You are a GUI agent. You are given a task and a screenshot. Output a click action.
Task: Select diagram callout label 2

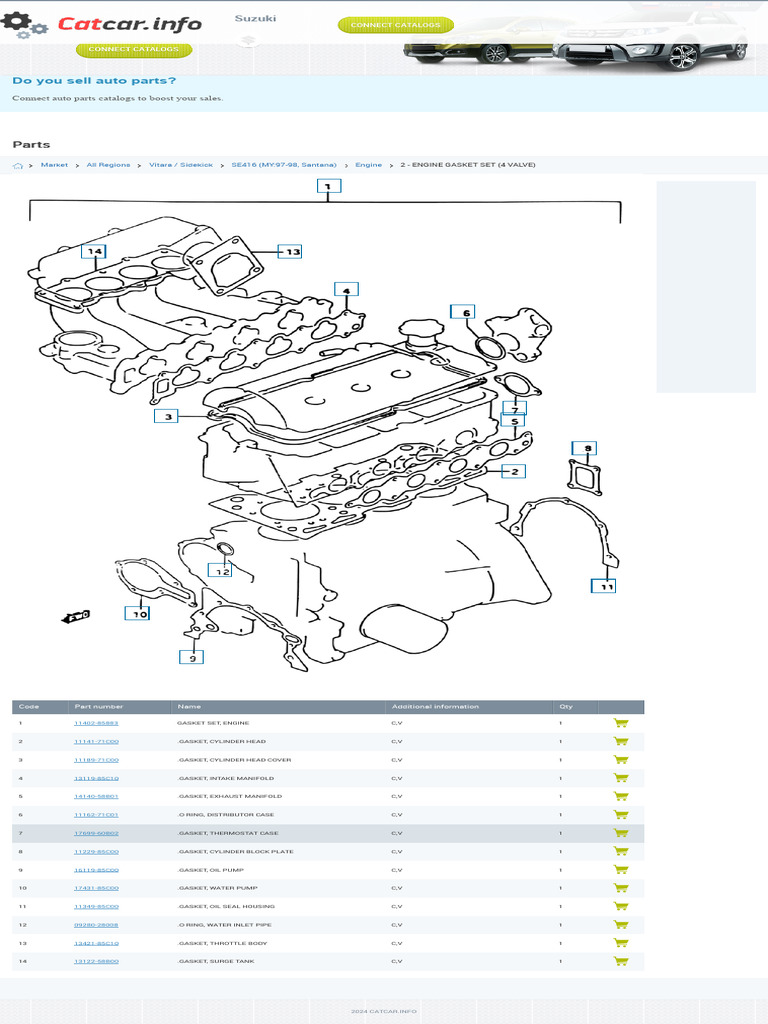pos(513,471)
